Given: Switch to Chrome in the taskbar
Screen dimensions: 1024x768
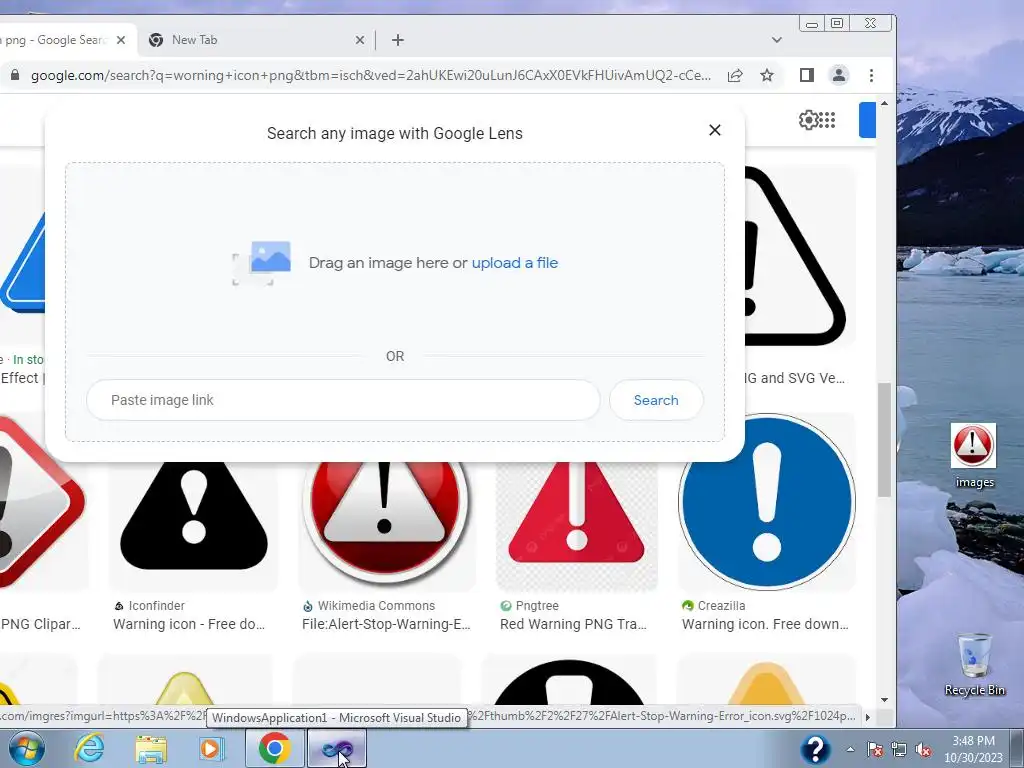Looking at the screenshot, I should [274, 748].
